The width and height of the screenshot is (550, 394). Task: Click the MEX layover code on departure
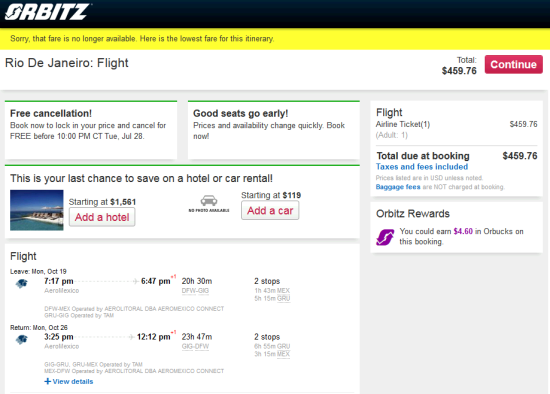pos(283,291)
